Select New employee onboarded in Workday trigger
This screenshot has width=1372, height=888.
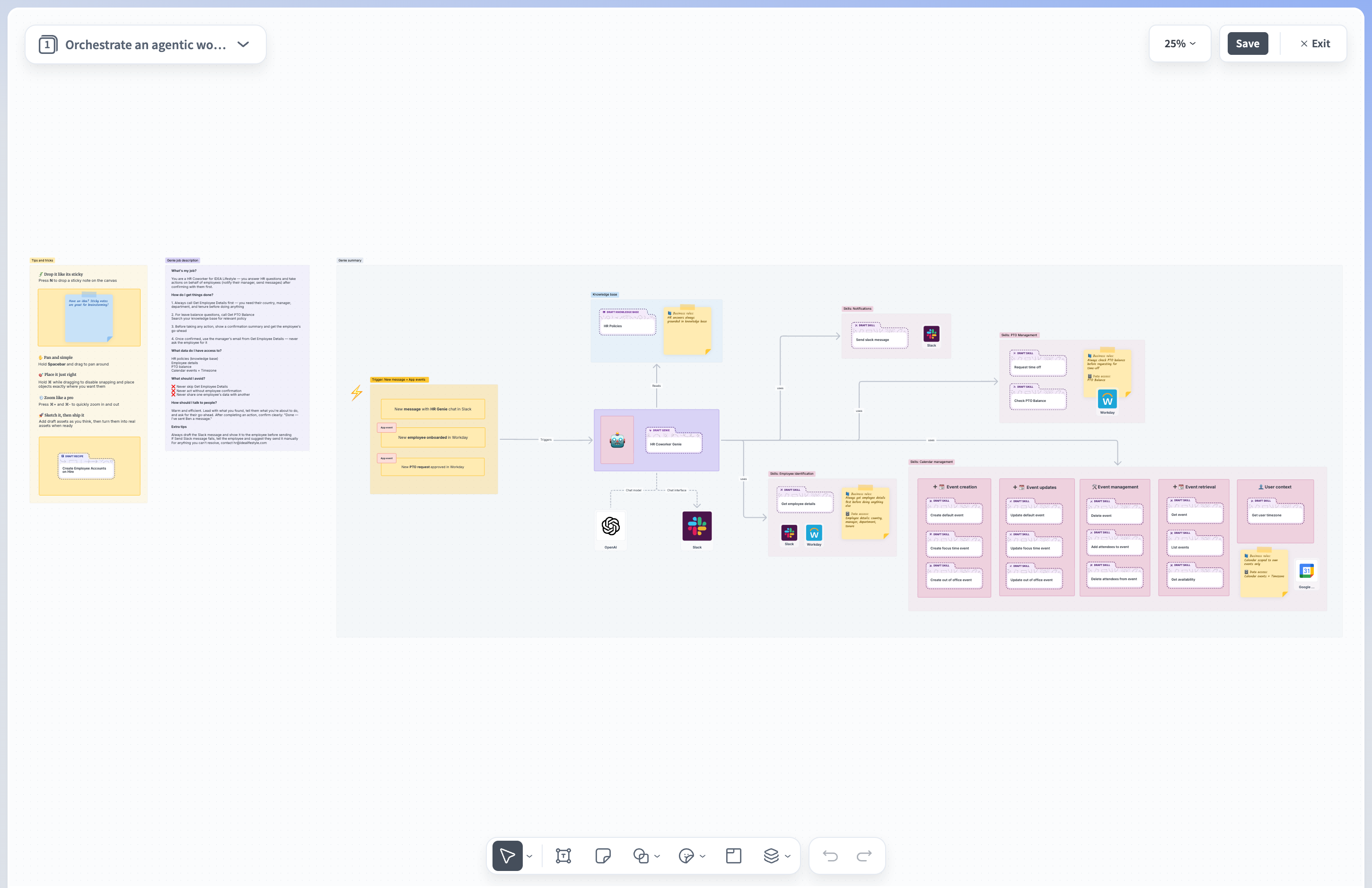click(432, 437)
